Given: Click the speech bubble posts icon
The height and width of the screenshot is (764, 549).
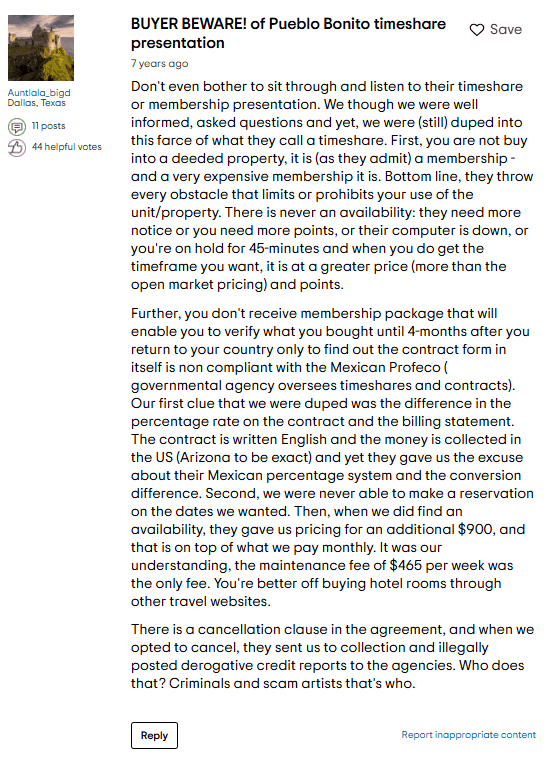Looking at the screenshot, I should click(x=17, y=127).
